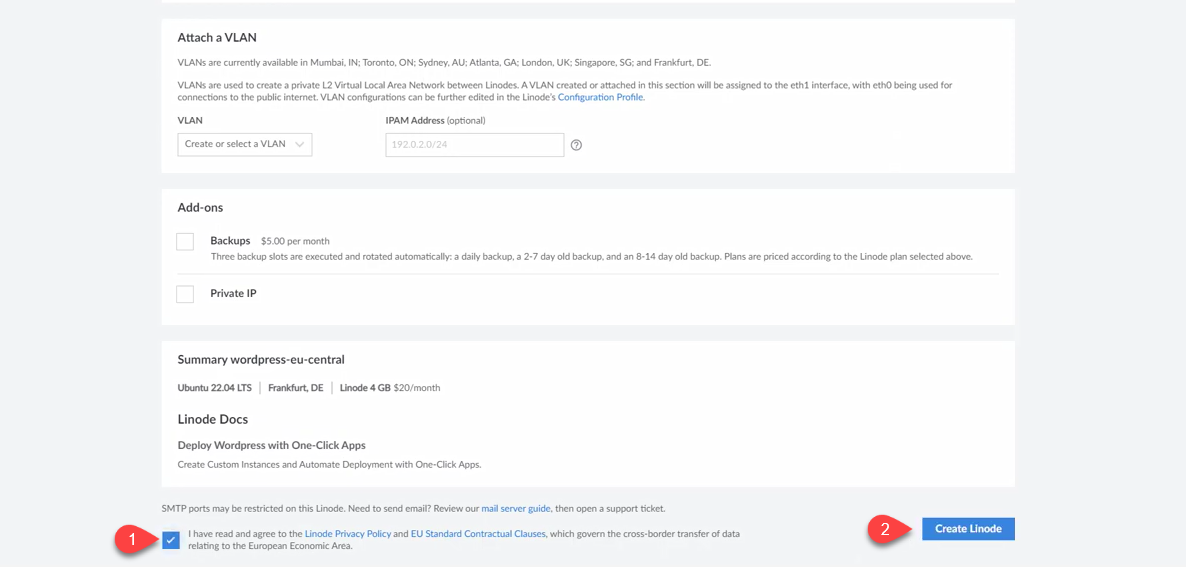Enable the Backups add-on checkbox
Screen dimensions: 1186x567
185,241
